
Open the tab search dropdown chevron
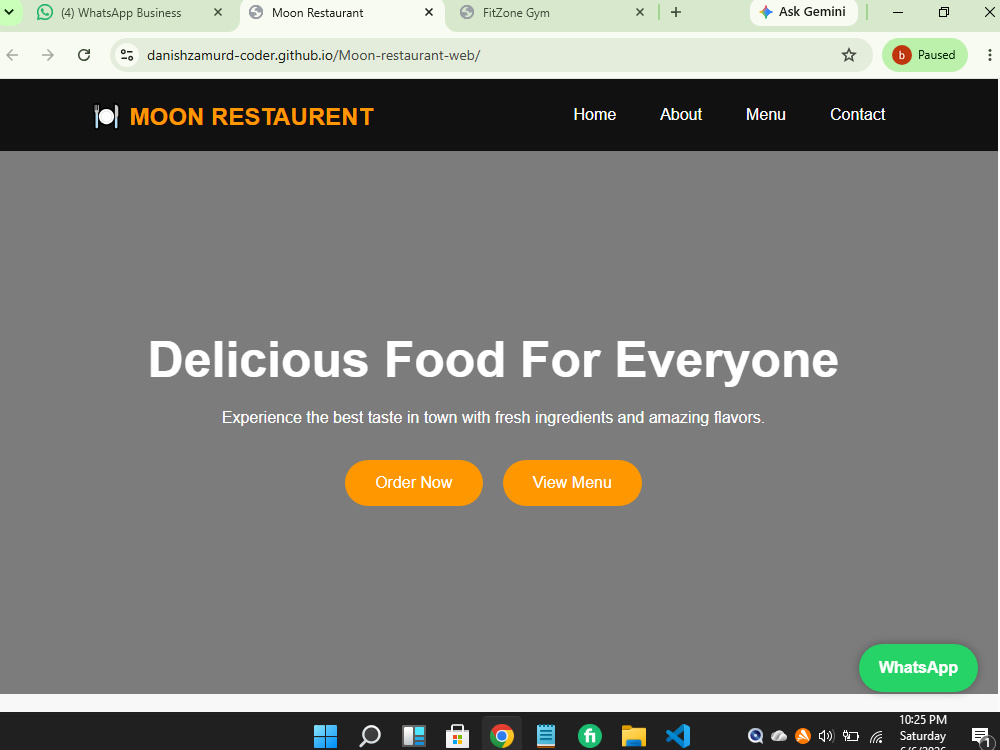coord(9,12)
